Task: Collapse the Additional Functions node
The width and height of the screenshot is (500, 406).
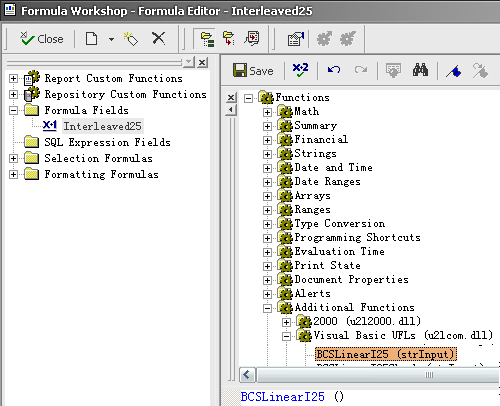Action: point(267,308)
